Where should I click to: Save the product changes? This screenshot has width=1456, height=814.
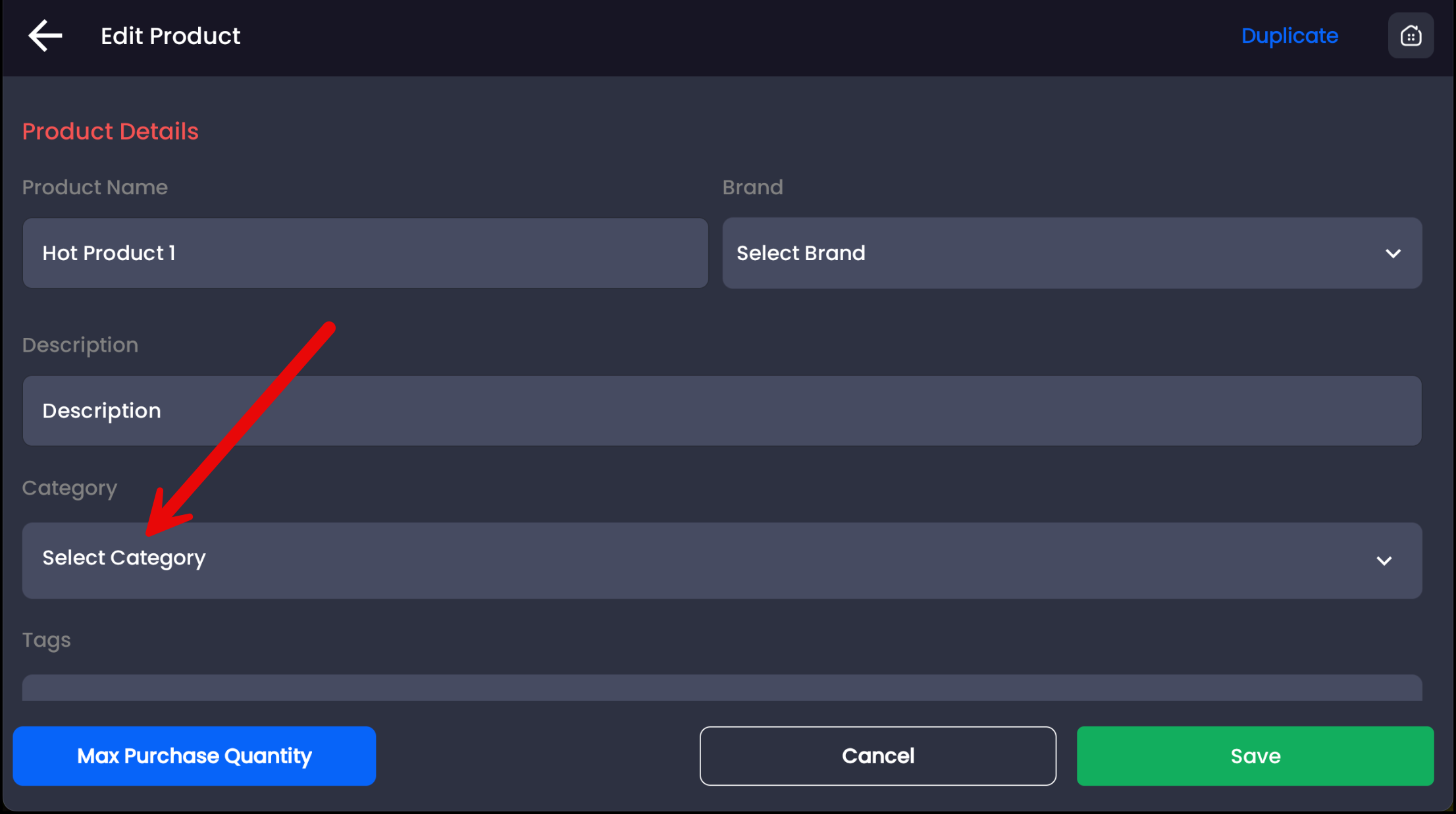tap(1255, 756)
